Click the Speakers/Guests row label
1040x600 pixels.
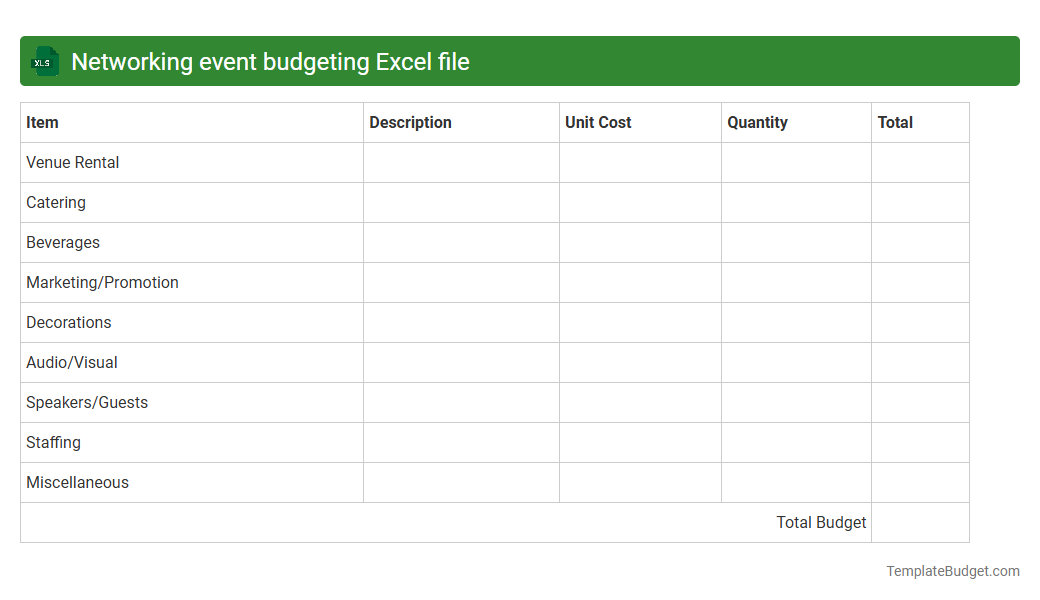(87, 402)
